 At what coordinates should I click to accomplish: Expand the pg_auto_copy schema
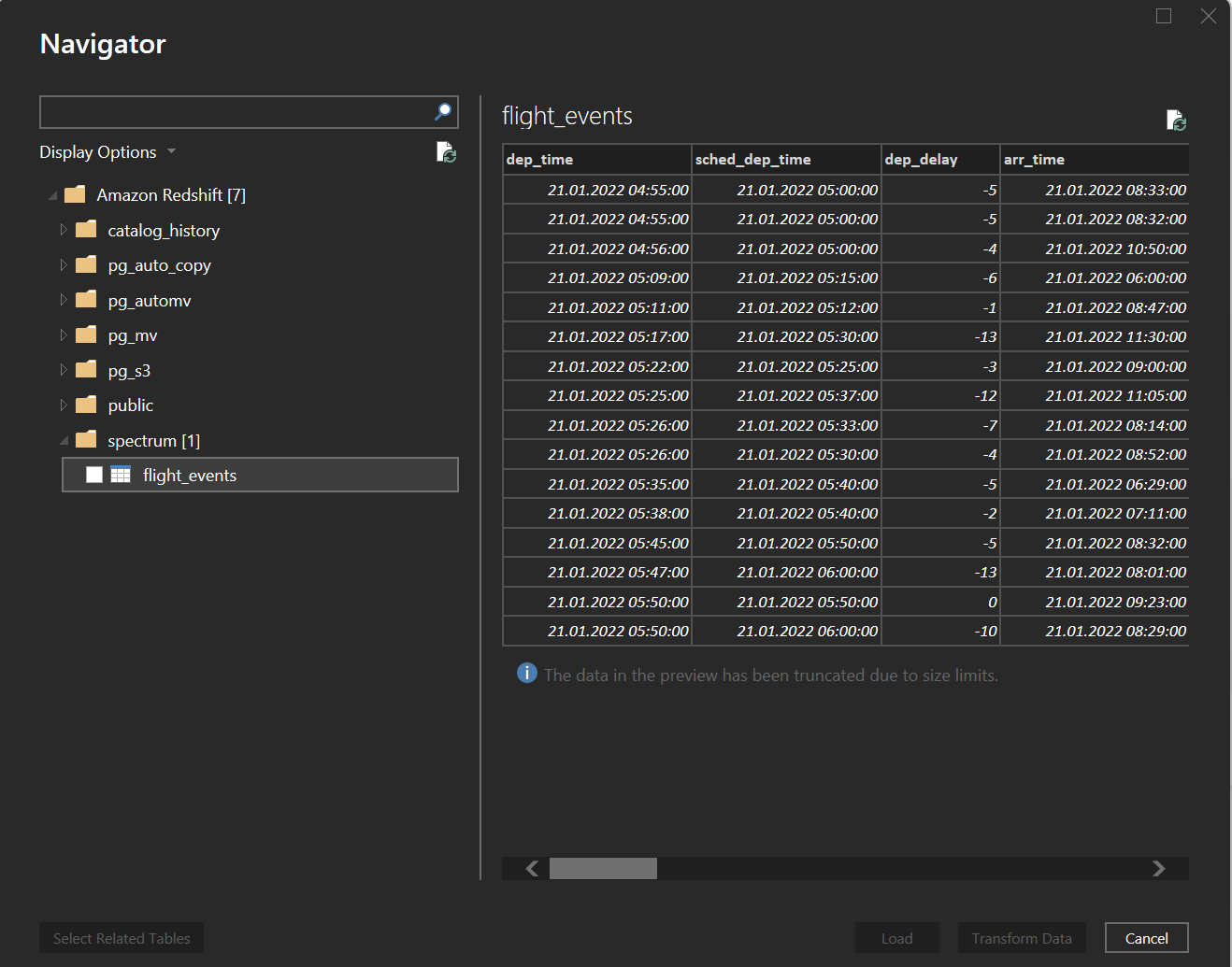pyautogui.click(x=64, y=265)
